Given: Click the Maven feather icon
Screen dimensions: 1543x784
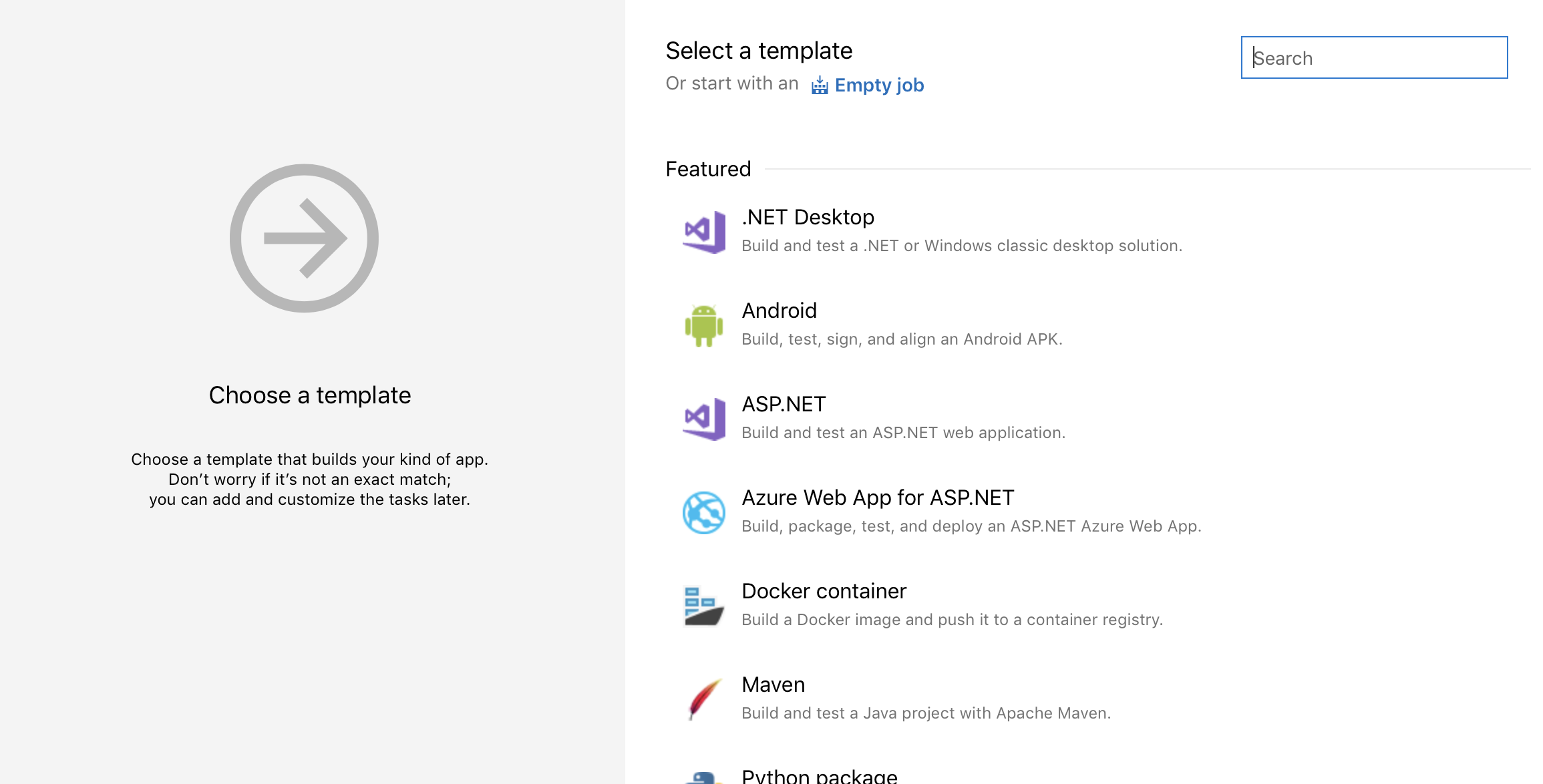Looking at the screenshot, I should coord(704,699).
